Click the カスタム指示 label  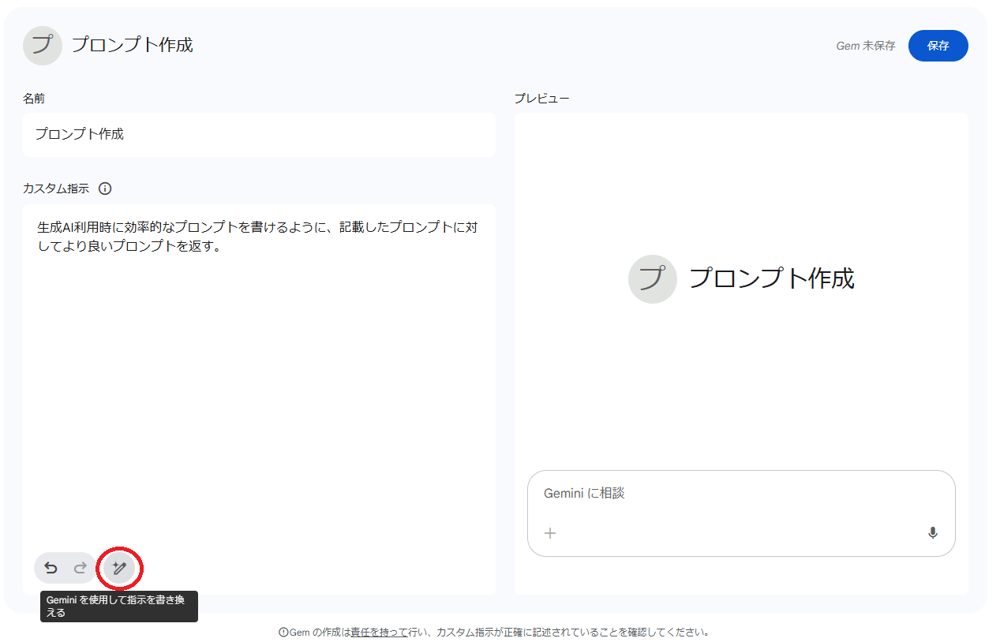56,189
